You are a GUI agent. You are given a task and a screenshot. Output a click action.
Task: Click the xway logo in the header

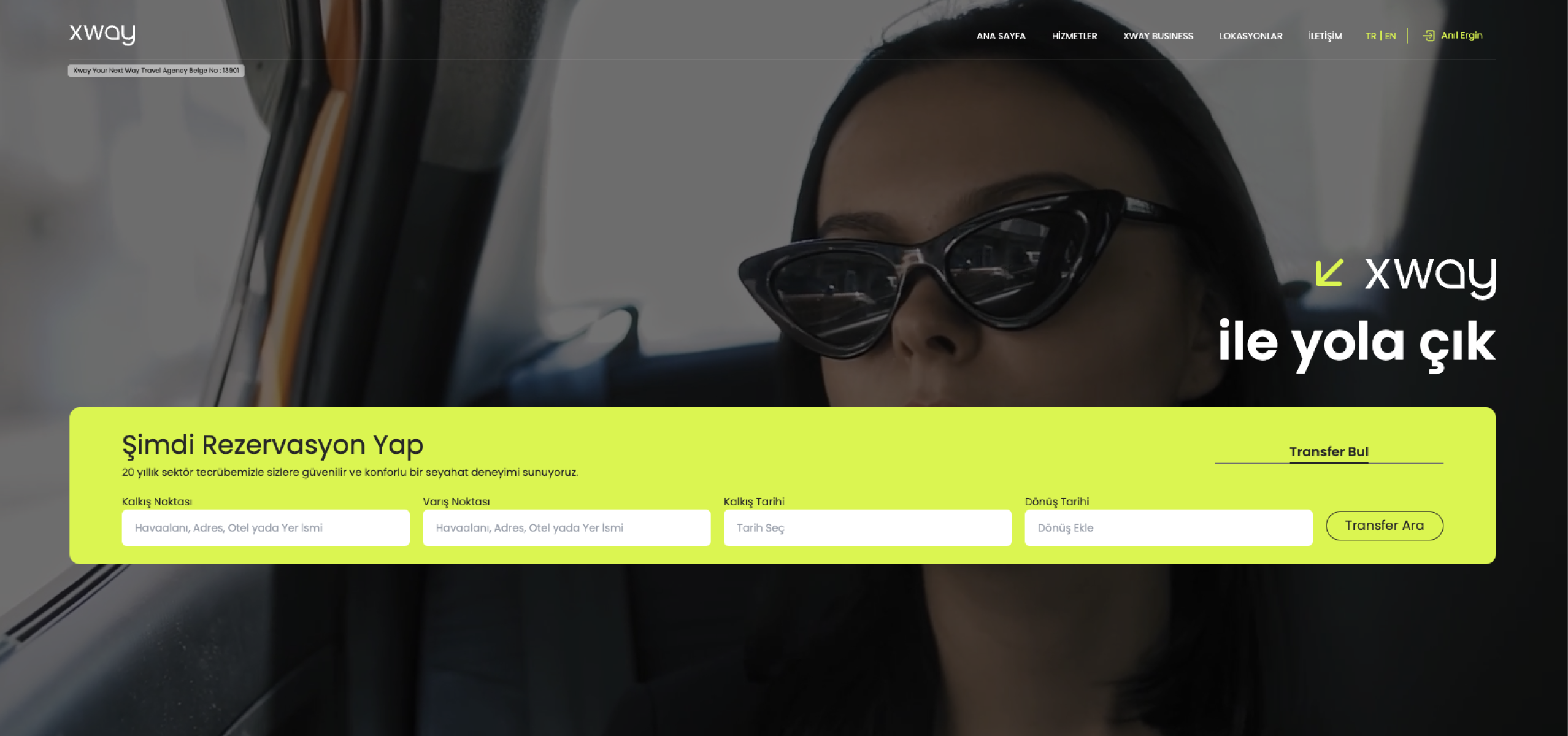pyautogui.click(x=102, y=34)
